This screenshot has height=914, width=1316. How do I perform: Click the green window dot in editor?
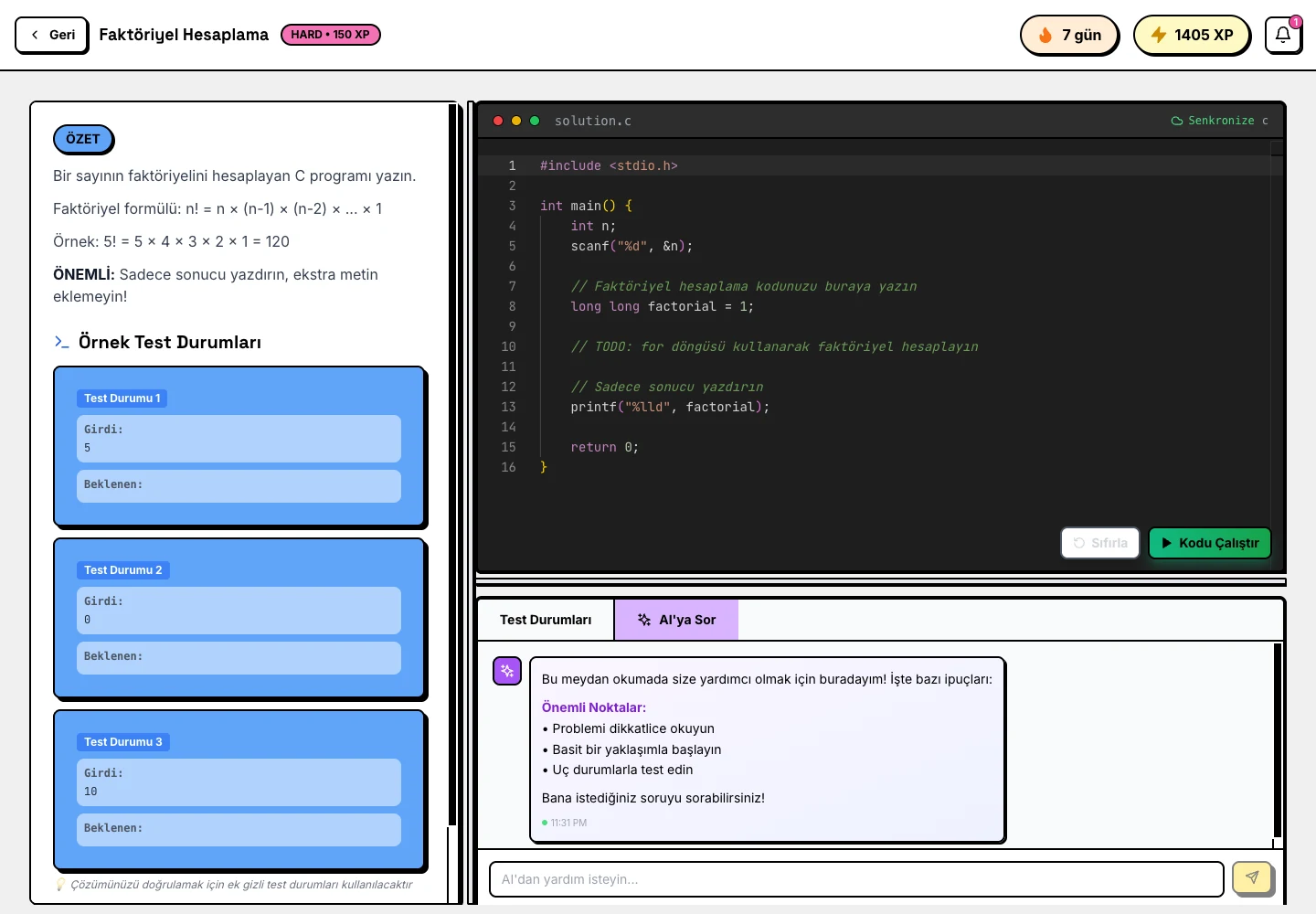tap(535, 121)
